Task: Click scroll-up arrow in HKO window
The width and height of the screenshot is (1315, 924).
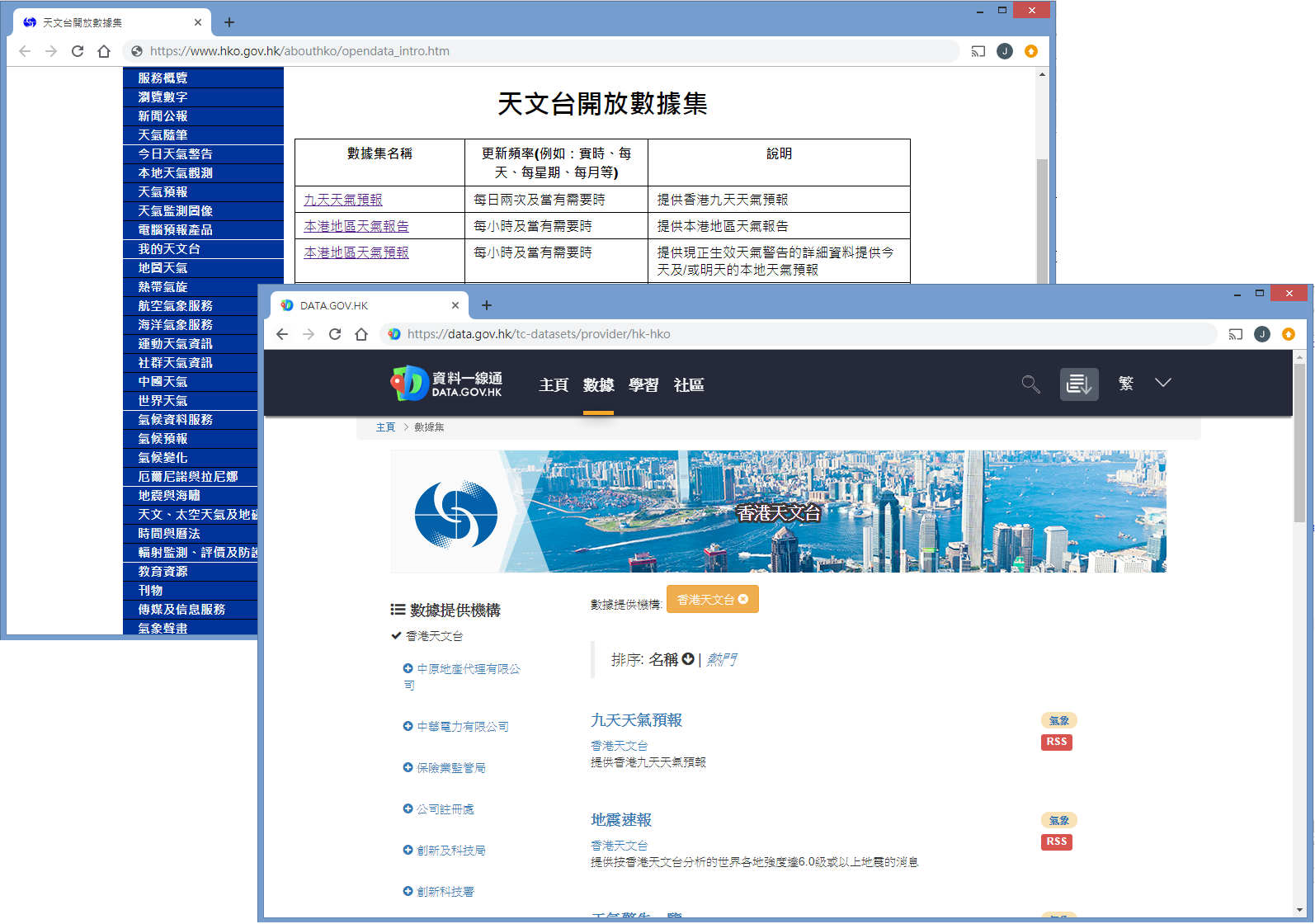Action: [1042, 74]
